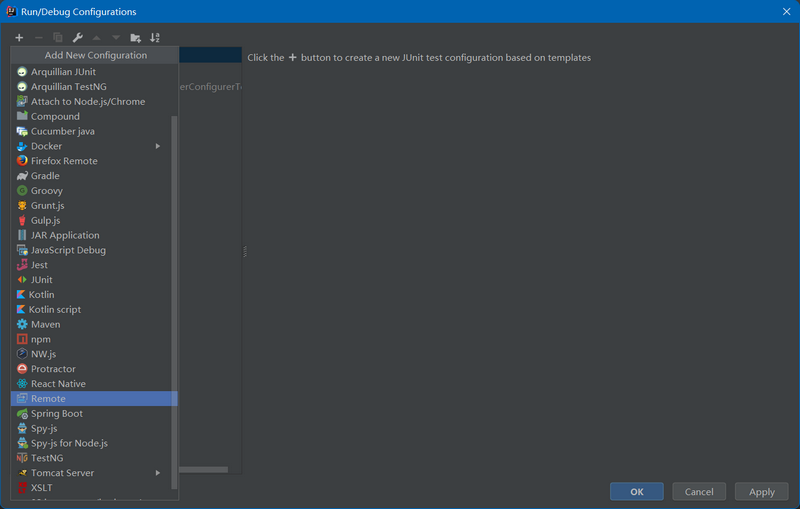Screen dimensions: 800x509
Task: Choose Kotlin script configuration type
Action: (x=94, y=309)
